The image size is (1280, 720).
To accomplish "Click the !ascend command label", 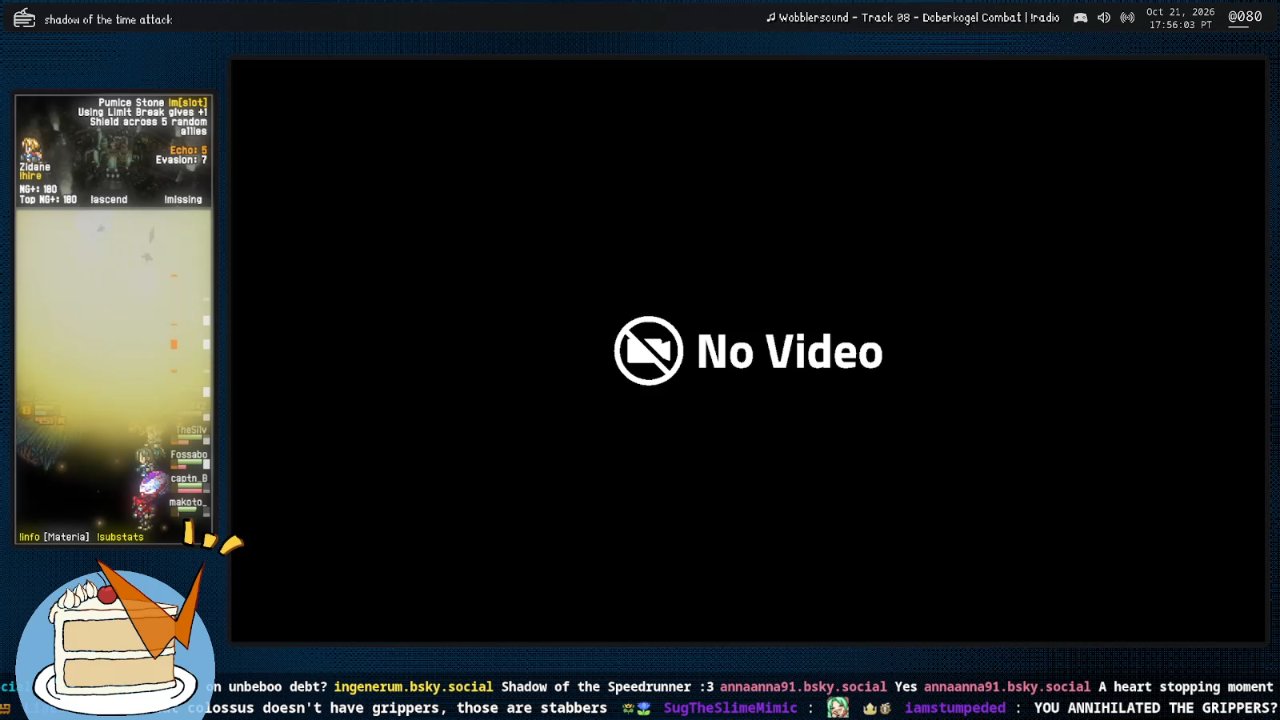I will (109, 200).
